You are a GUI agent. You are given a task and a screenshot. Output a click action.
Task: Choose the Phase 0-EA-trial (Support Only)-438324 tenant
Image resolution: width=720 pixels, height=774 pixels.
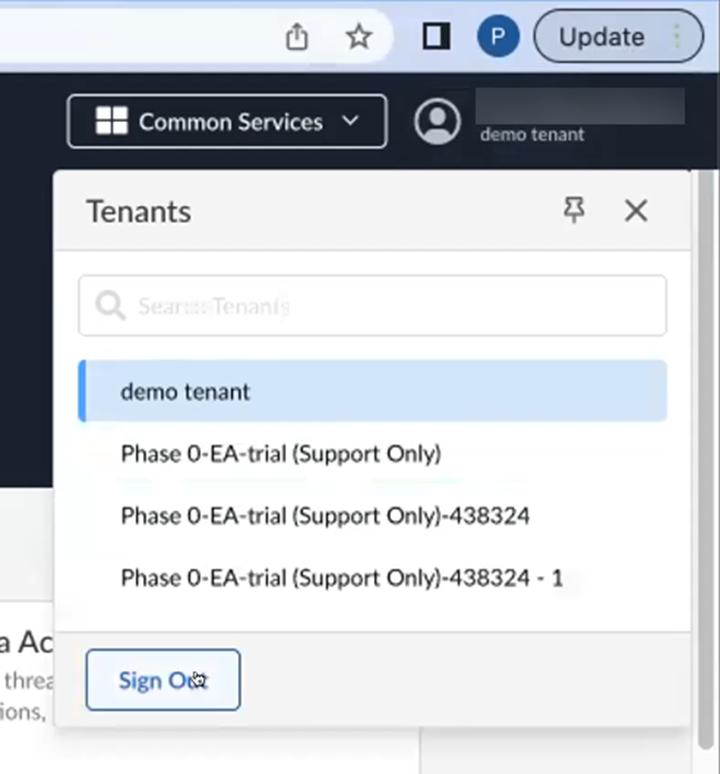(x=325, y=516)
